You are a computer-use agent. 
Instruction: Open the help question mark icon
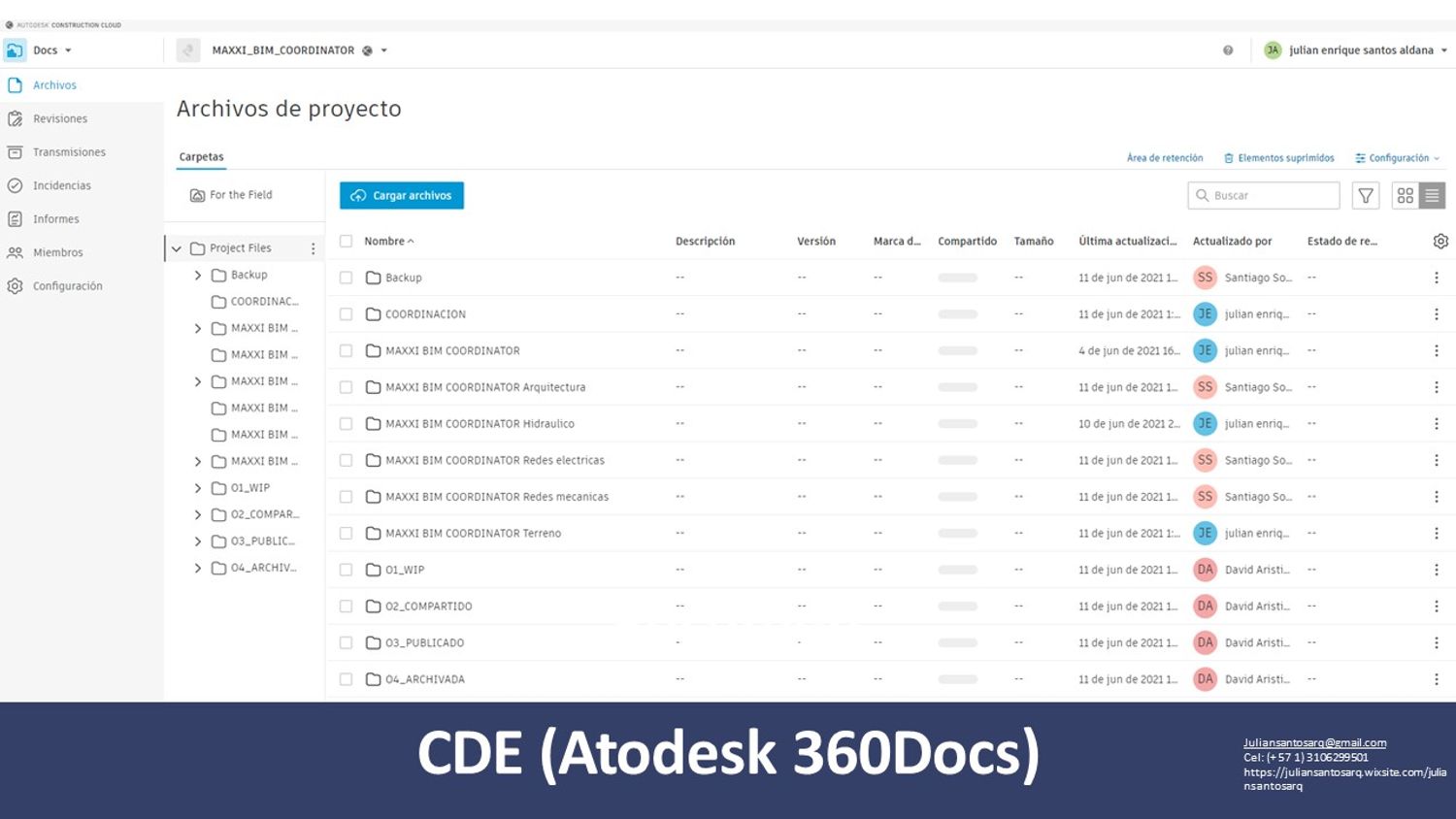click(x=1228, y=50)
